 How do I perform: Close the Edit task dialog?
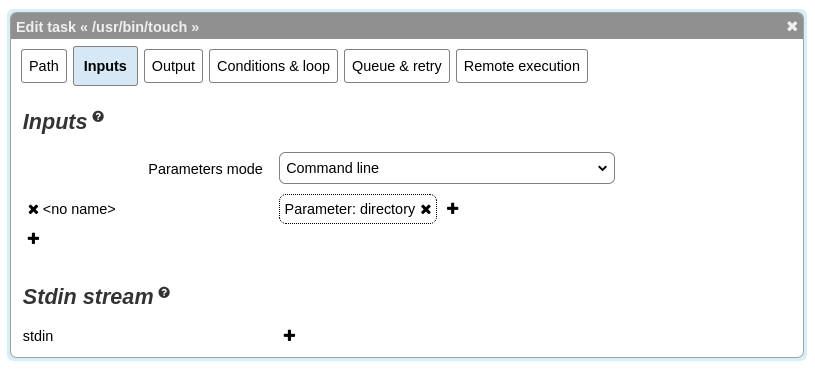point(792,26)
